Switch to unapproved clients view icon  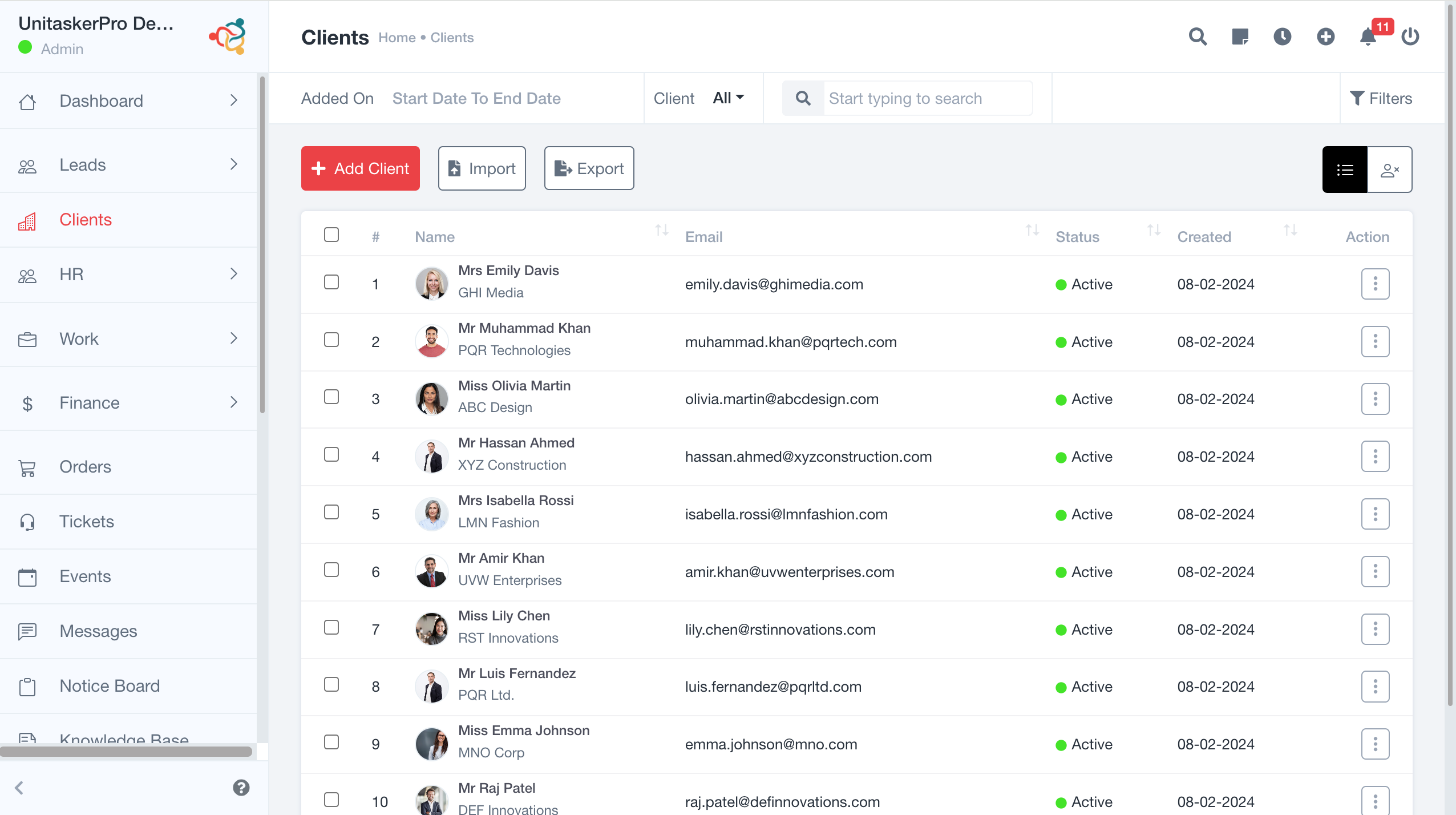tap(1390, 170)
